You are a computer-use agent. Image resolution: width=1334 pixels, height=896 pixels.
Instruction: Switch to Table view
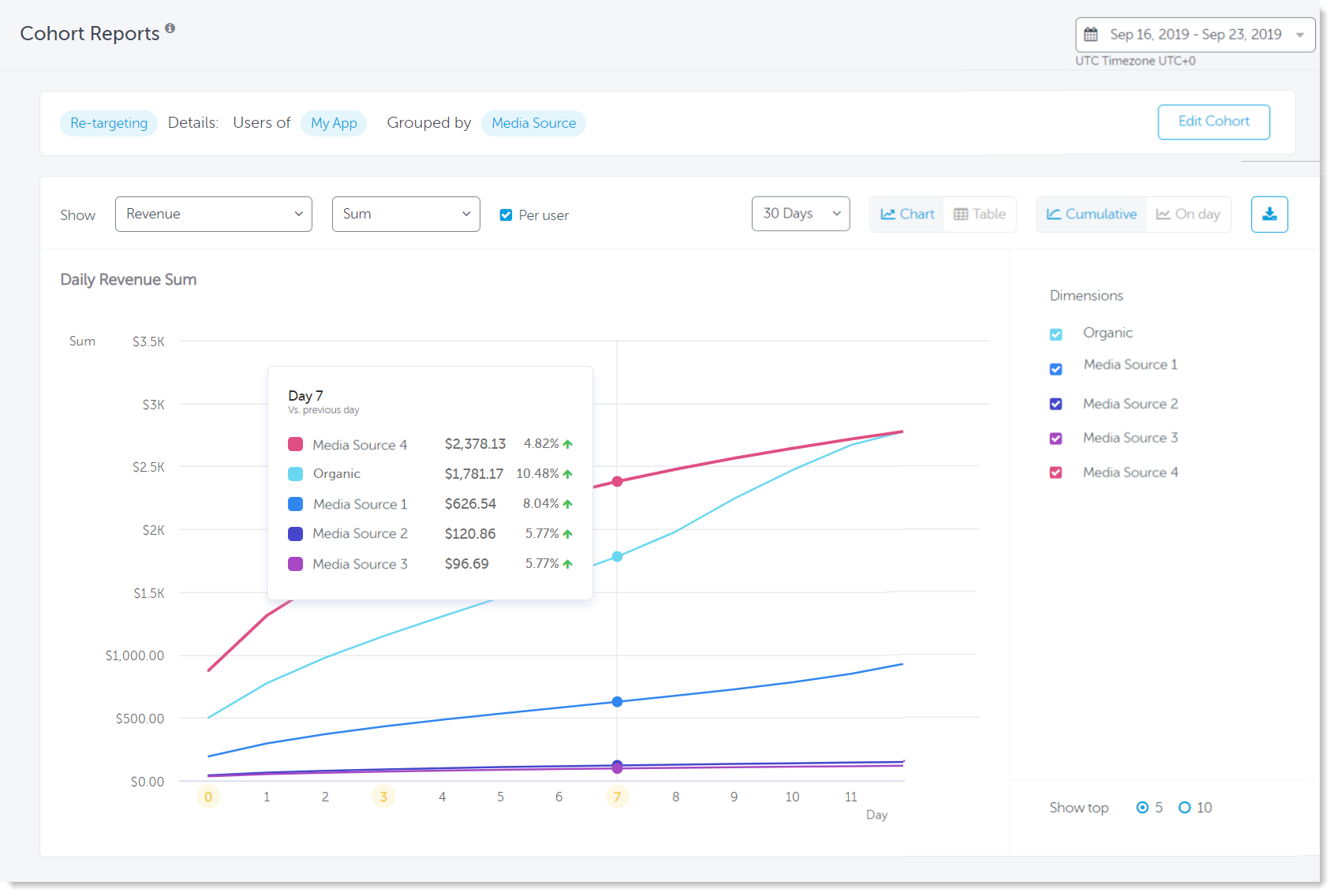(980, 215)
